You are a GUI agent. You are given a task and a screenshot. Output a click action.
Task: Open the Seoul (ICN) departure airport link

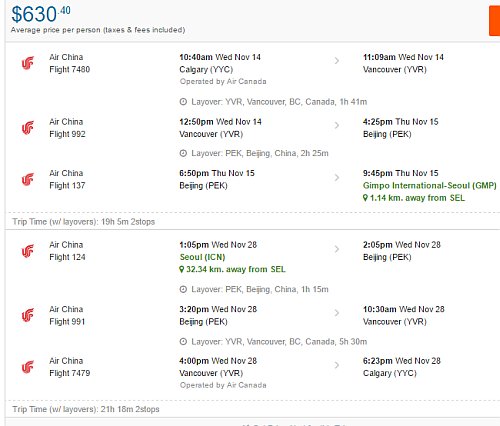point(202,257)
